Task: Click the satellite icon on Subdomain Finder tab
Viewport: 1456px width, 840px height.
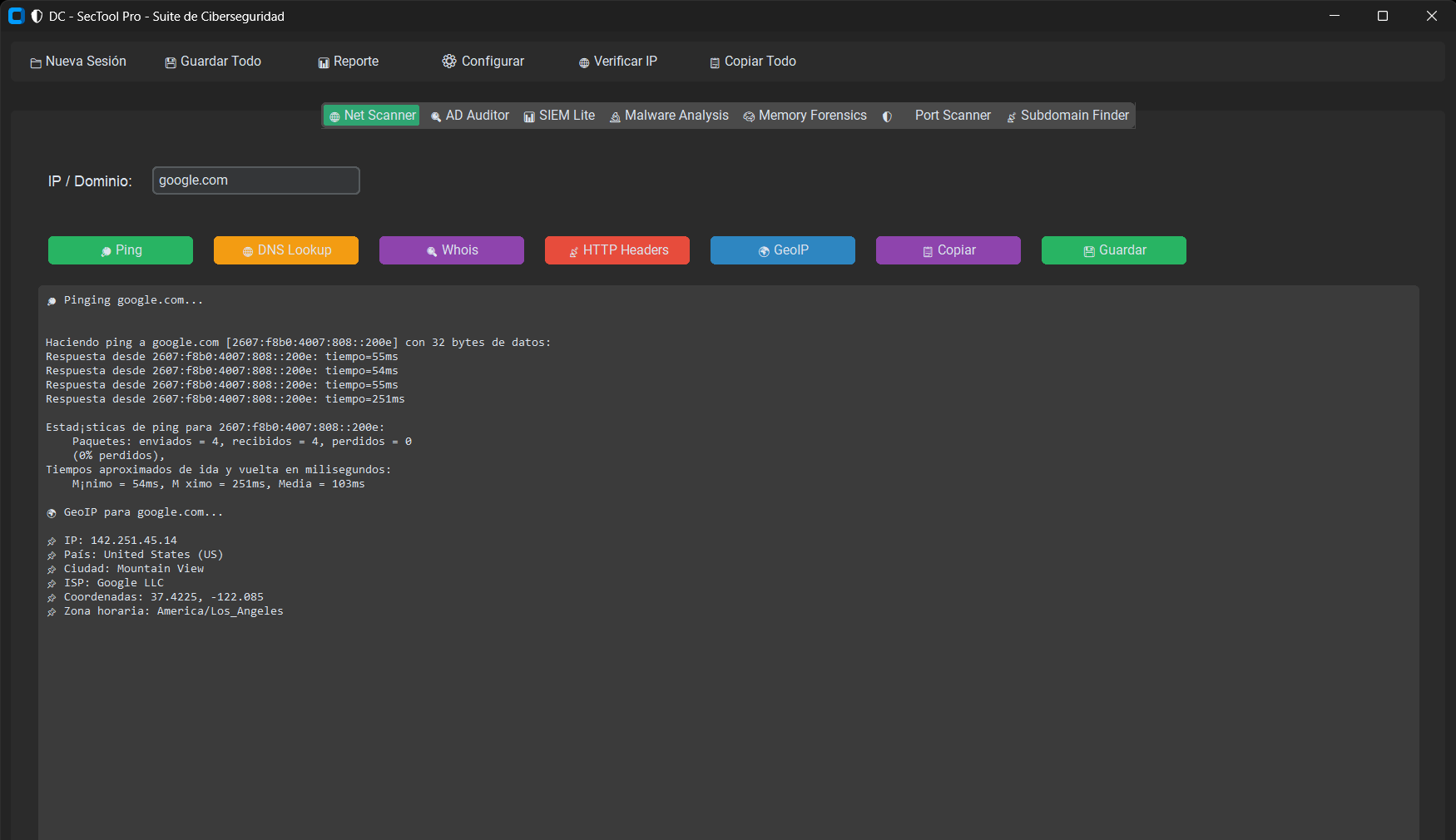Action: coord(1012,117)
